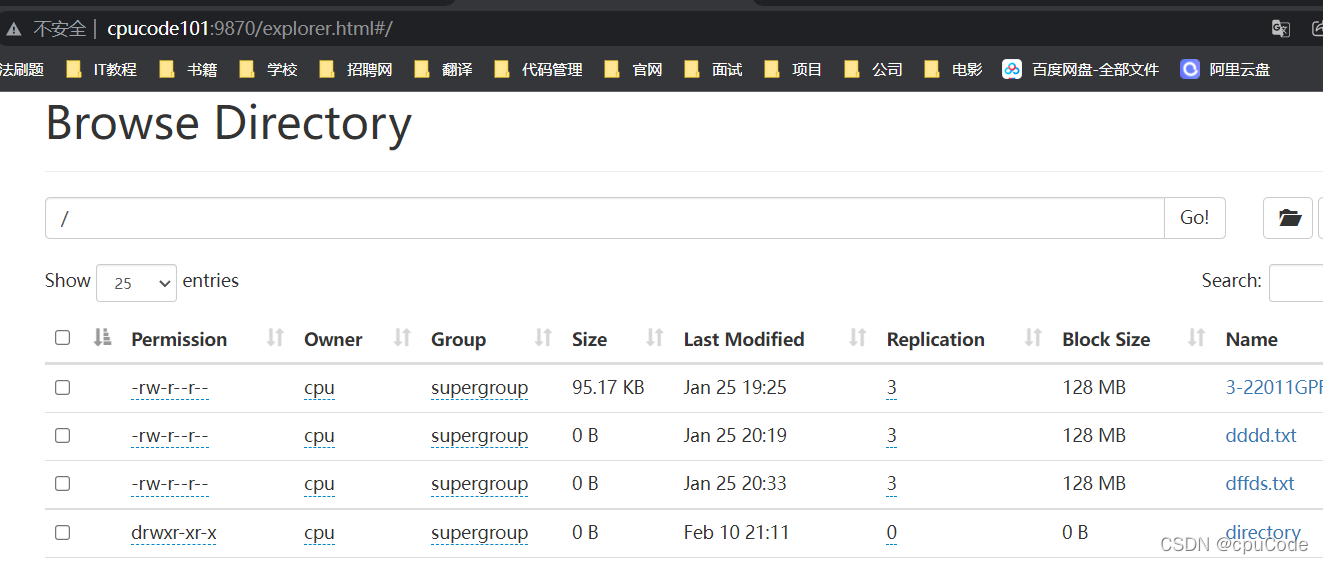1323x564 pixels.
Task: Click replication 3 in the dffds.txt row
Action: click(x=892, y=483)
